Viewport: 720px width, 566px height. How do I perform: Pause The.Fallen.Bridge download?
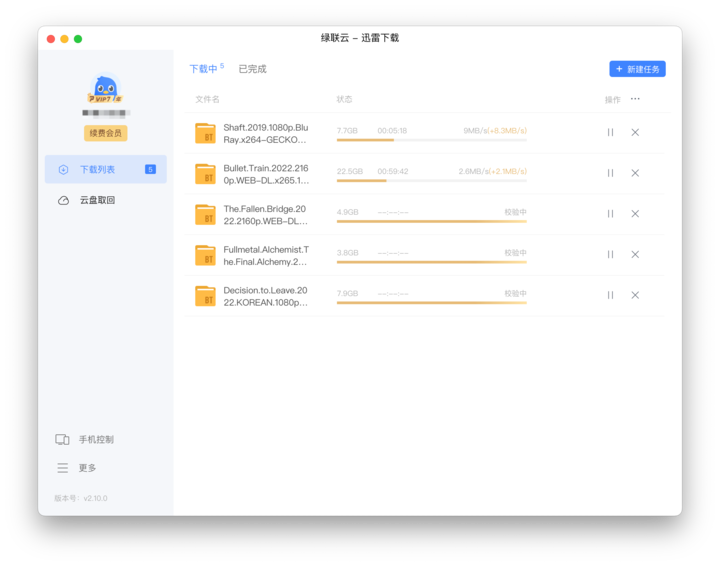pos(610,213)
